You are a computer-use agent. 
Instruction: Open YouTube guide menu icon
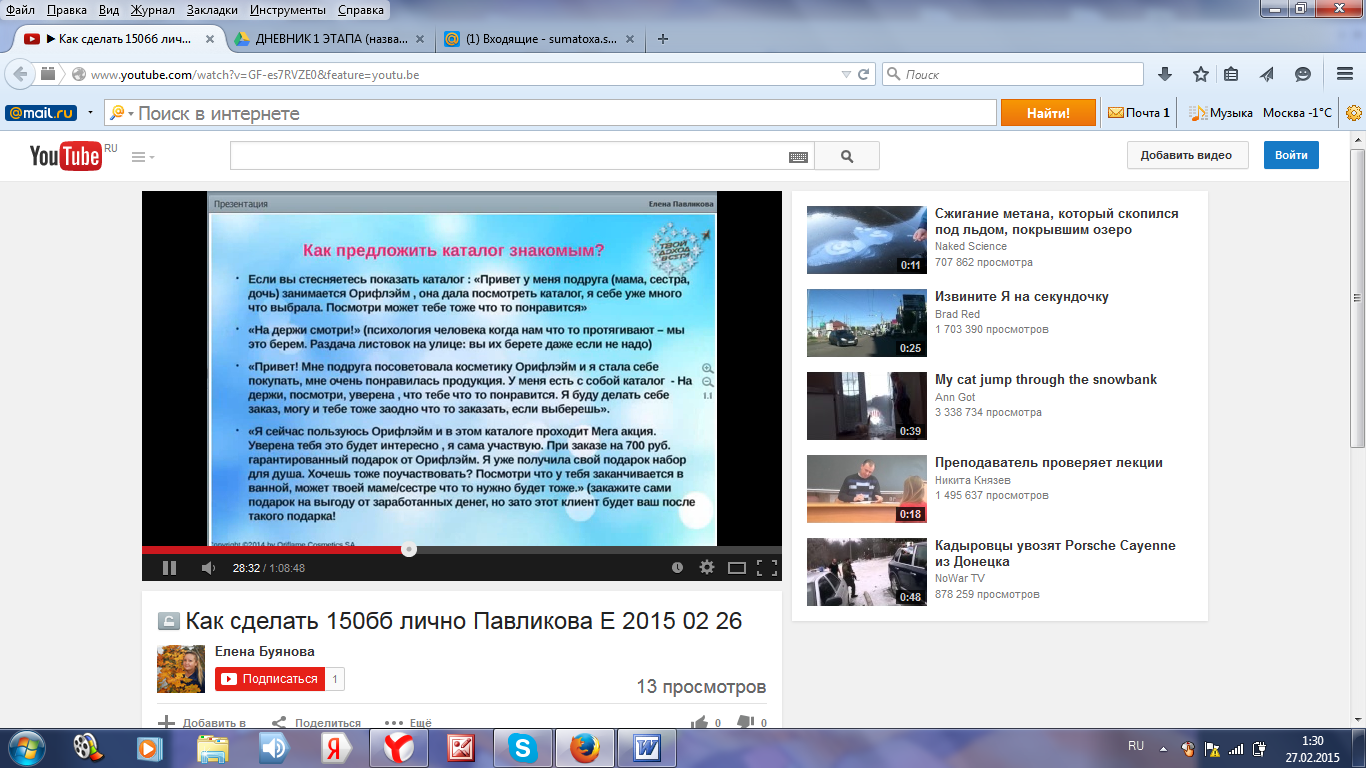[143, 157]
